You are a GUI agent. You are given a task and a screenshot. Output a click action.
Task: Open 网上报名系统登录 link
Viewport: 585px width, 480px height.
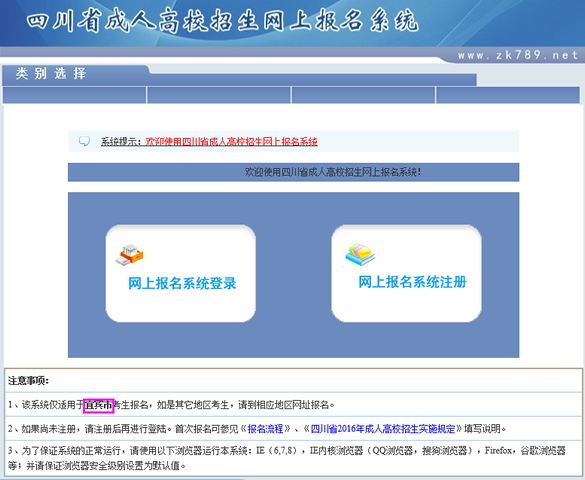click(182, 283)
